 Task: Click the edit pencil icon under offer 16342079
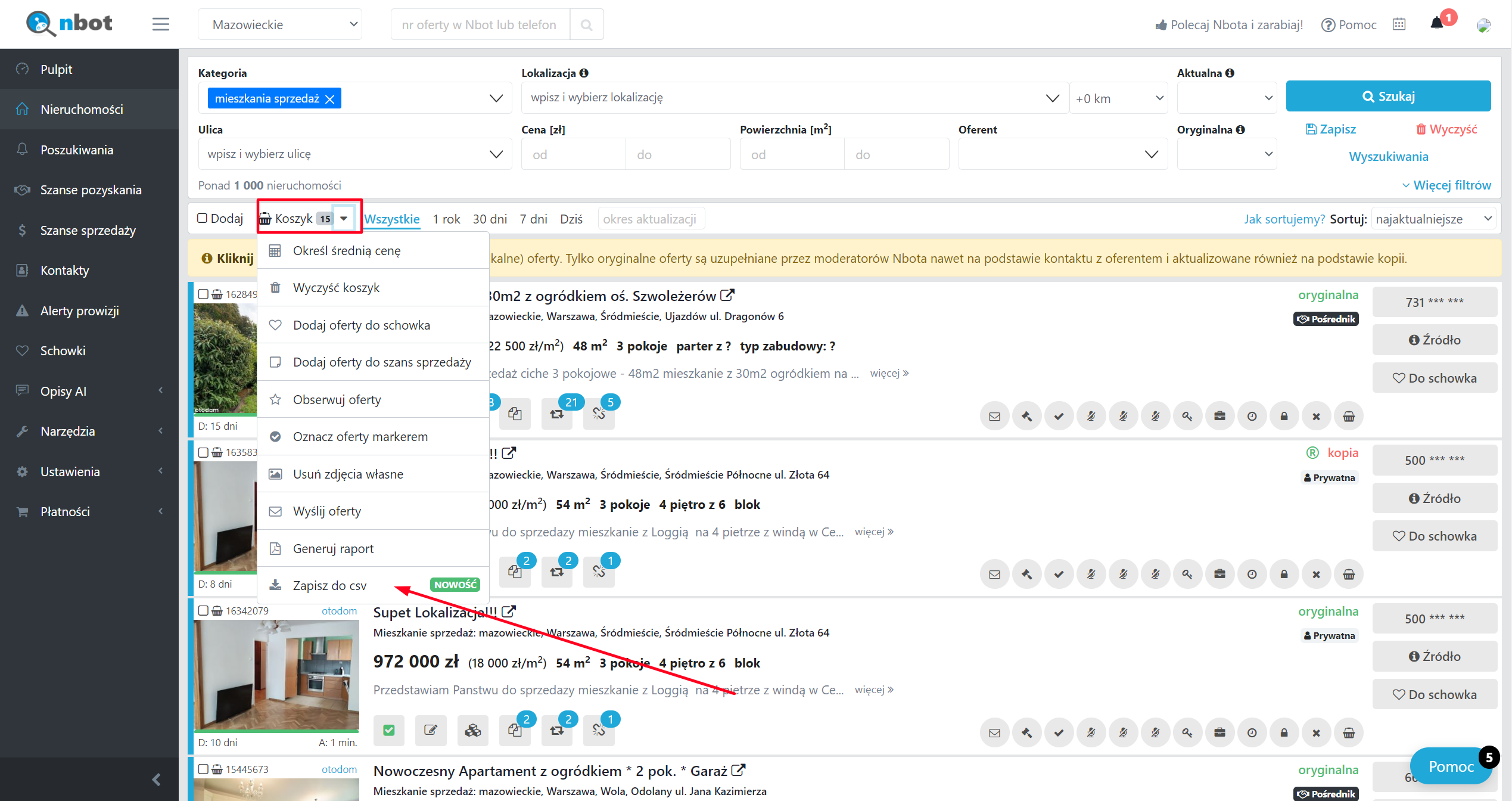(430, 730)
